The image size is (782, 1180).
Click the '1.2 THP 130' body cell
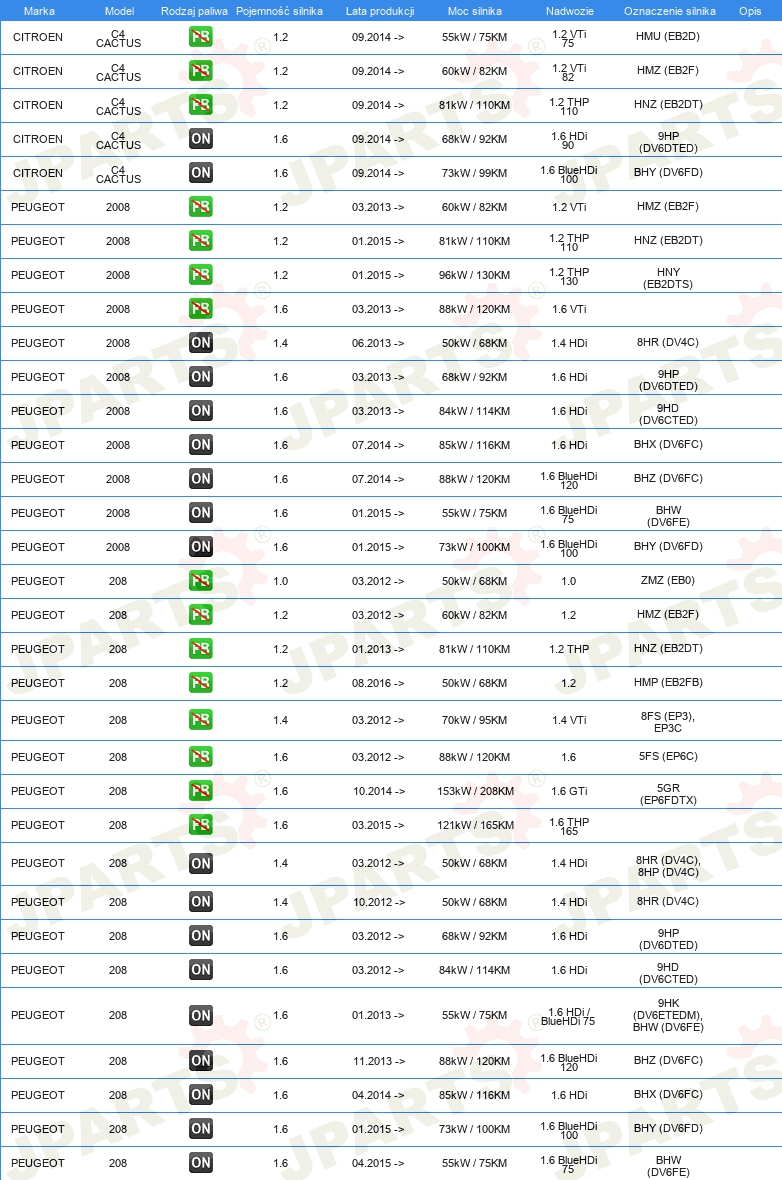(x=569, y=276)
